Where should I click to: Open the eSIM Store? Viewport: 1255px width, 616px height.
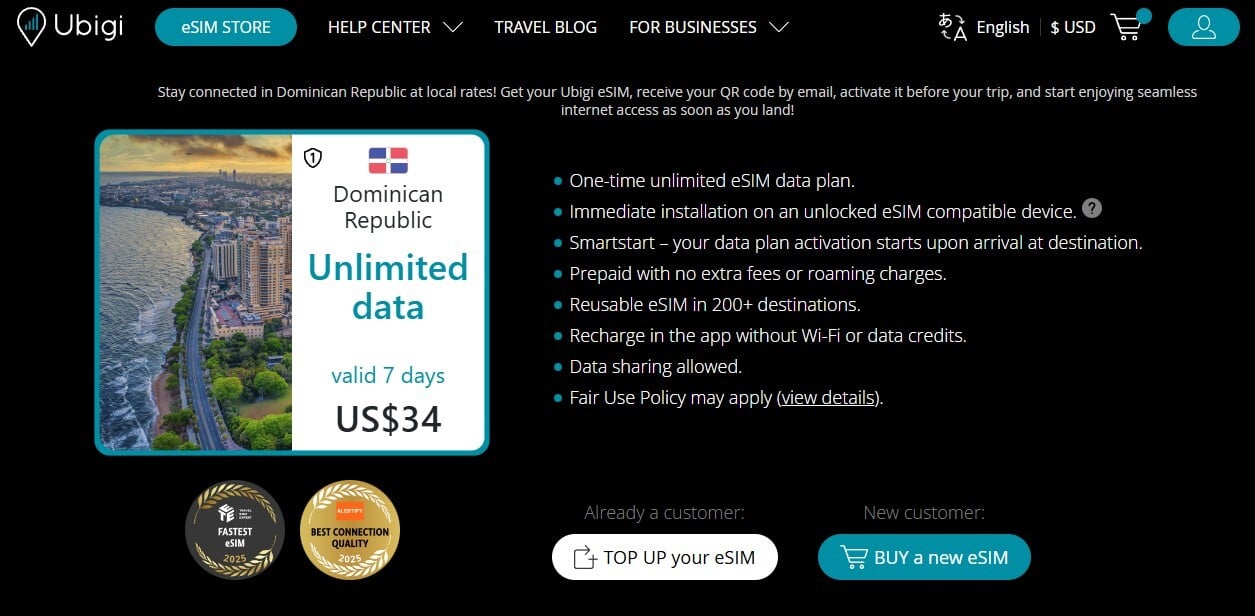pos(226,27)
